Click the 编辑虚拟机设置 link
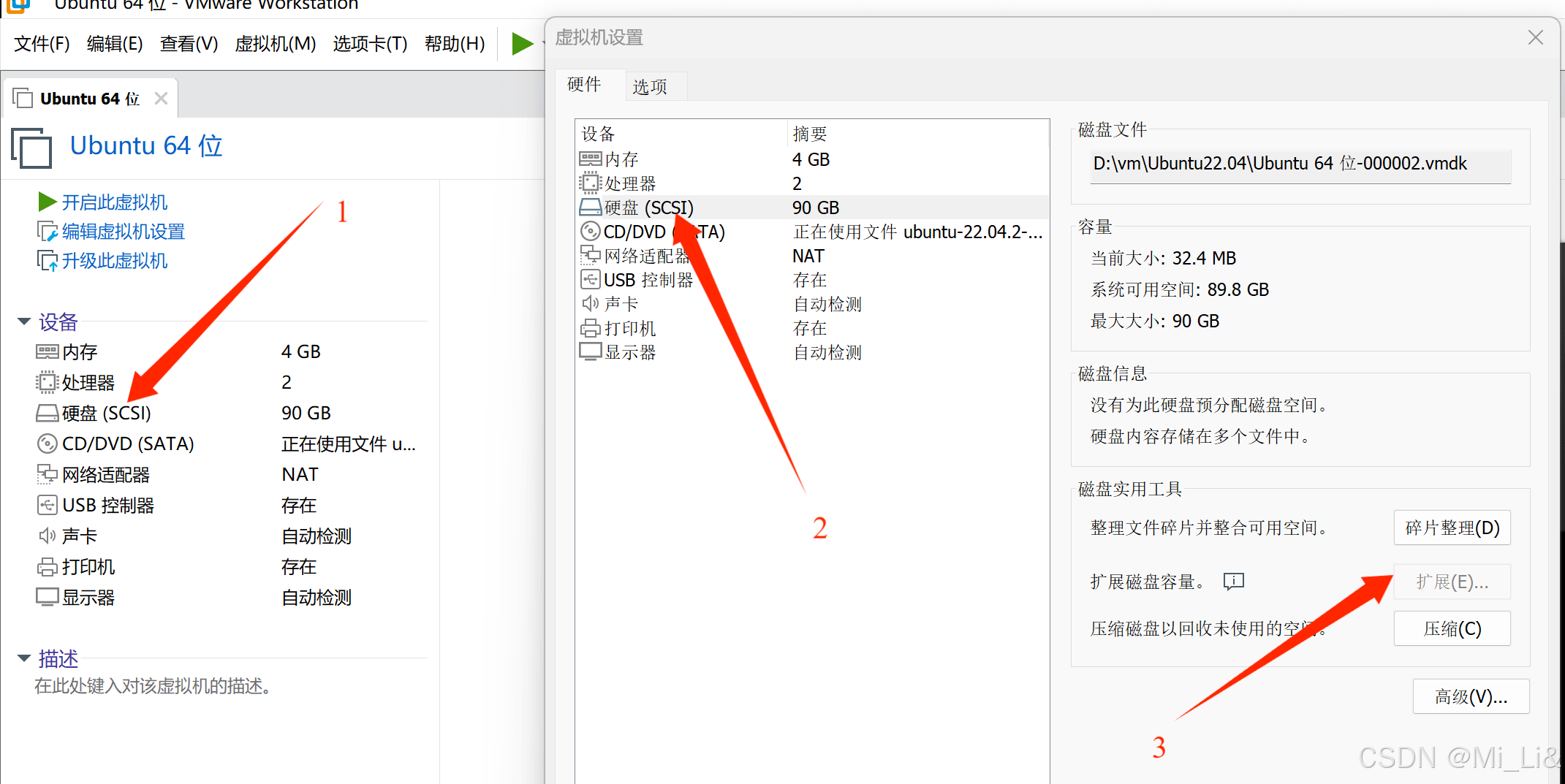This screenshot has height=784, width=1565. [124, 232]
